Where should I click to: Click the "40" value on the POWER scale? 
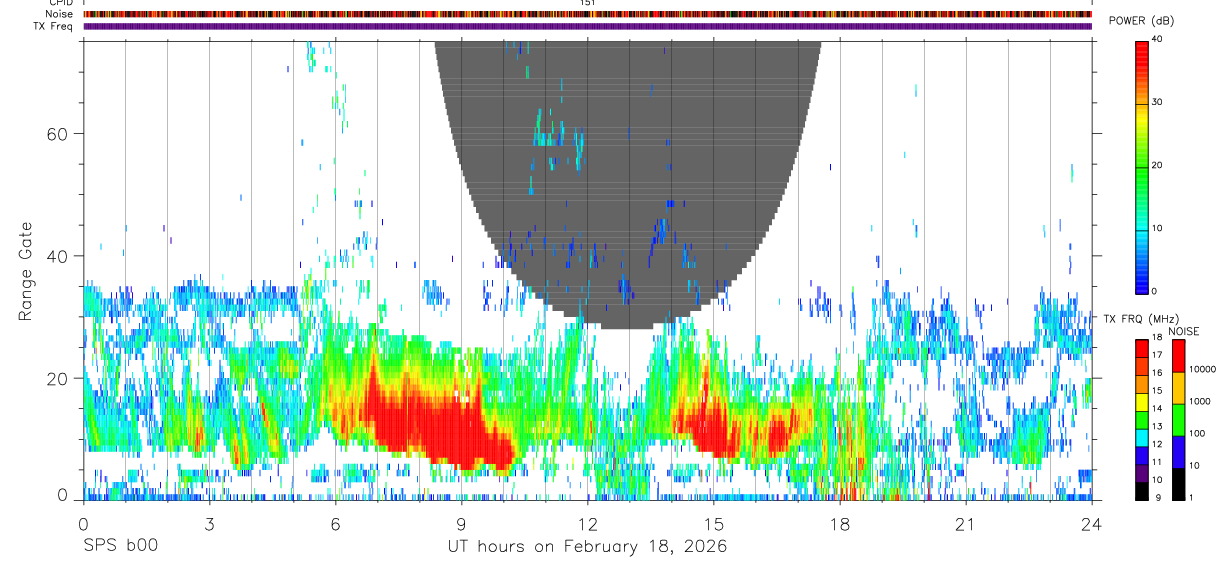click(1157, 40)
